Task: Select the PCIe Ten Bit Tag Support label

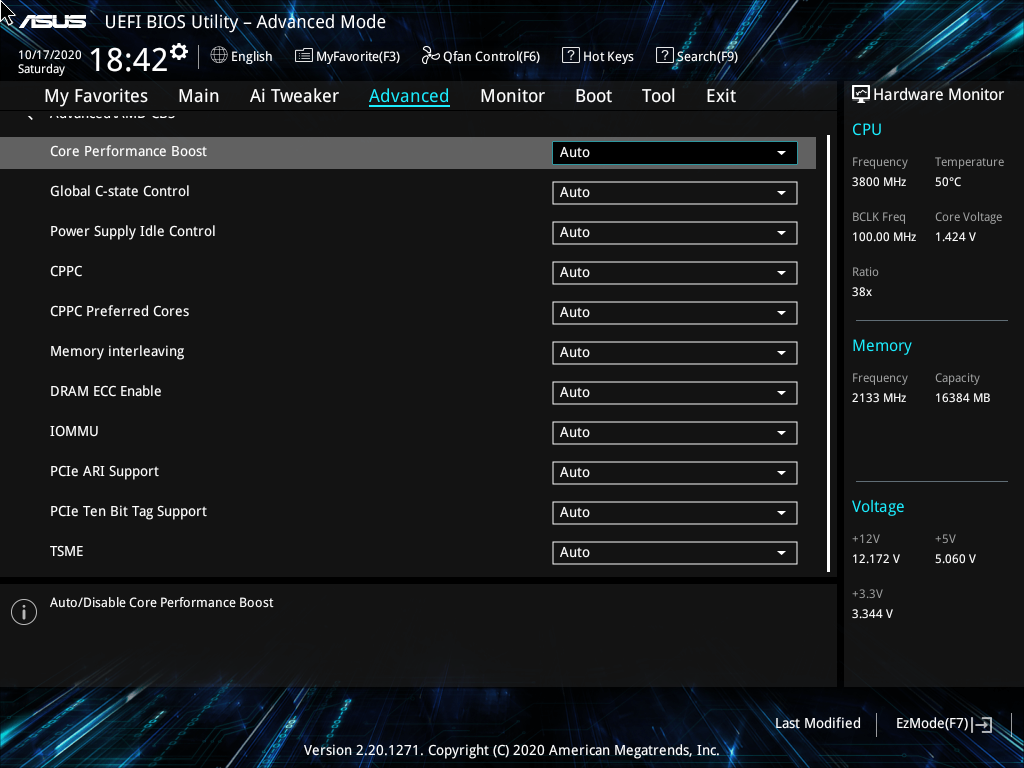Action: (129, 511)
